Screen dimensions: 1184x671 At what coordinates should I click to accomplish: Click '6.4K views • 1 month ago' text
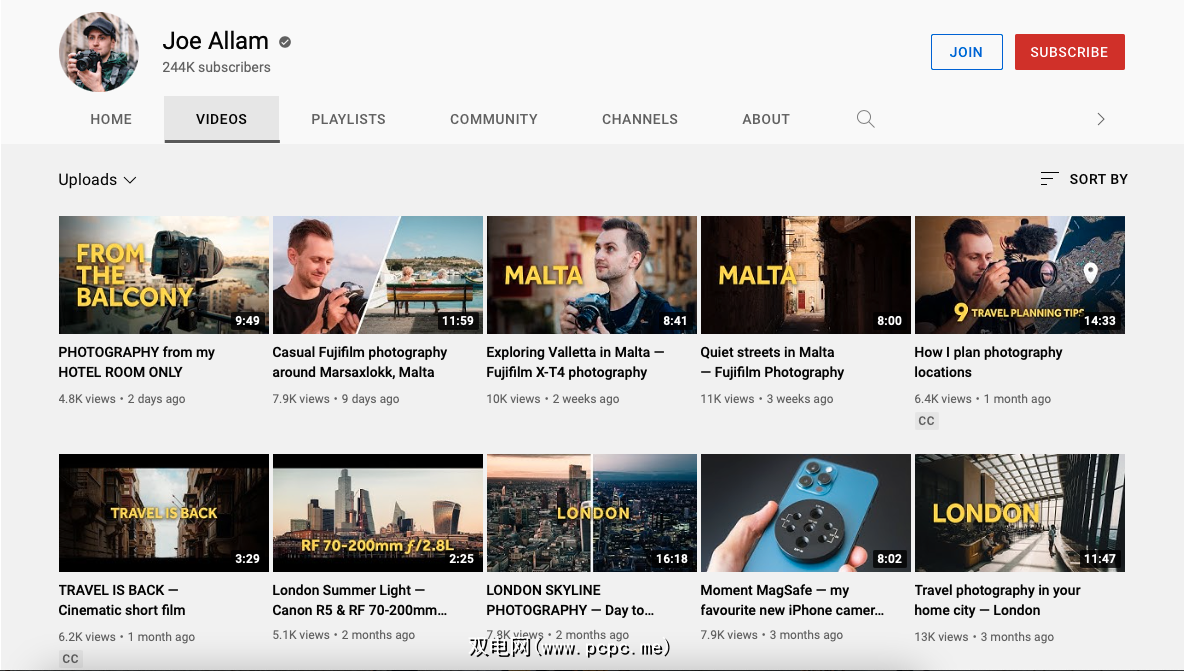coord(982,399)
